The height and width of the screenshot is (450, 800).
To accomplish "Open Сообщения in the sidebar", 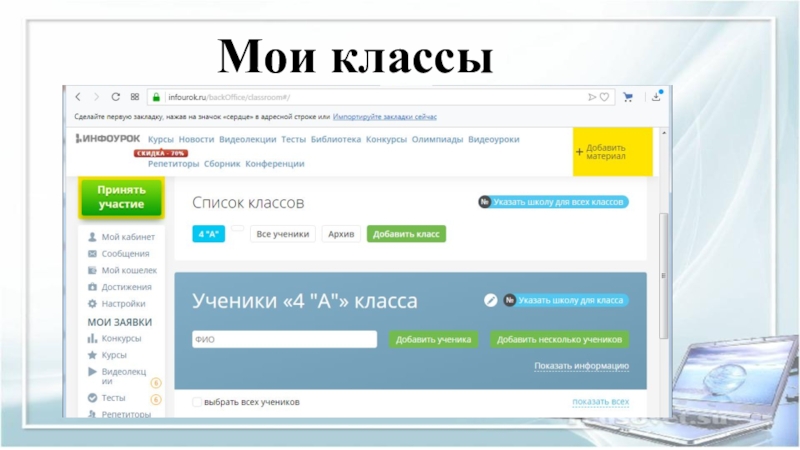I will (126, 254).
